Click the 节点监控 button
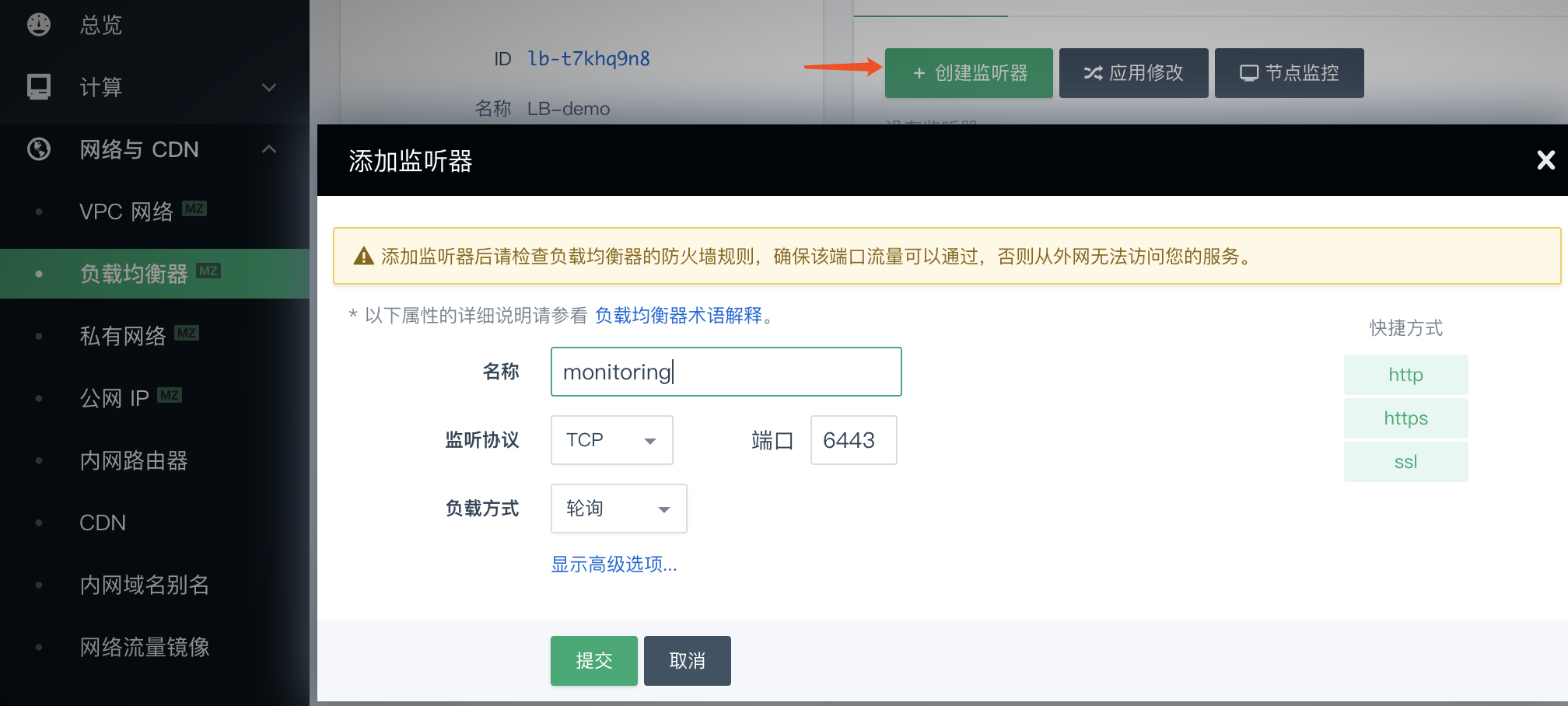The image size is (1568, 706). 1290,73
